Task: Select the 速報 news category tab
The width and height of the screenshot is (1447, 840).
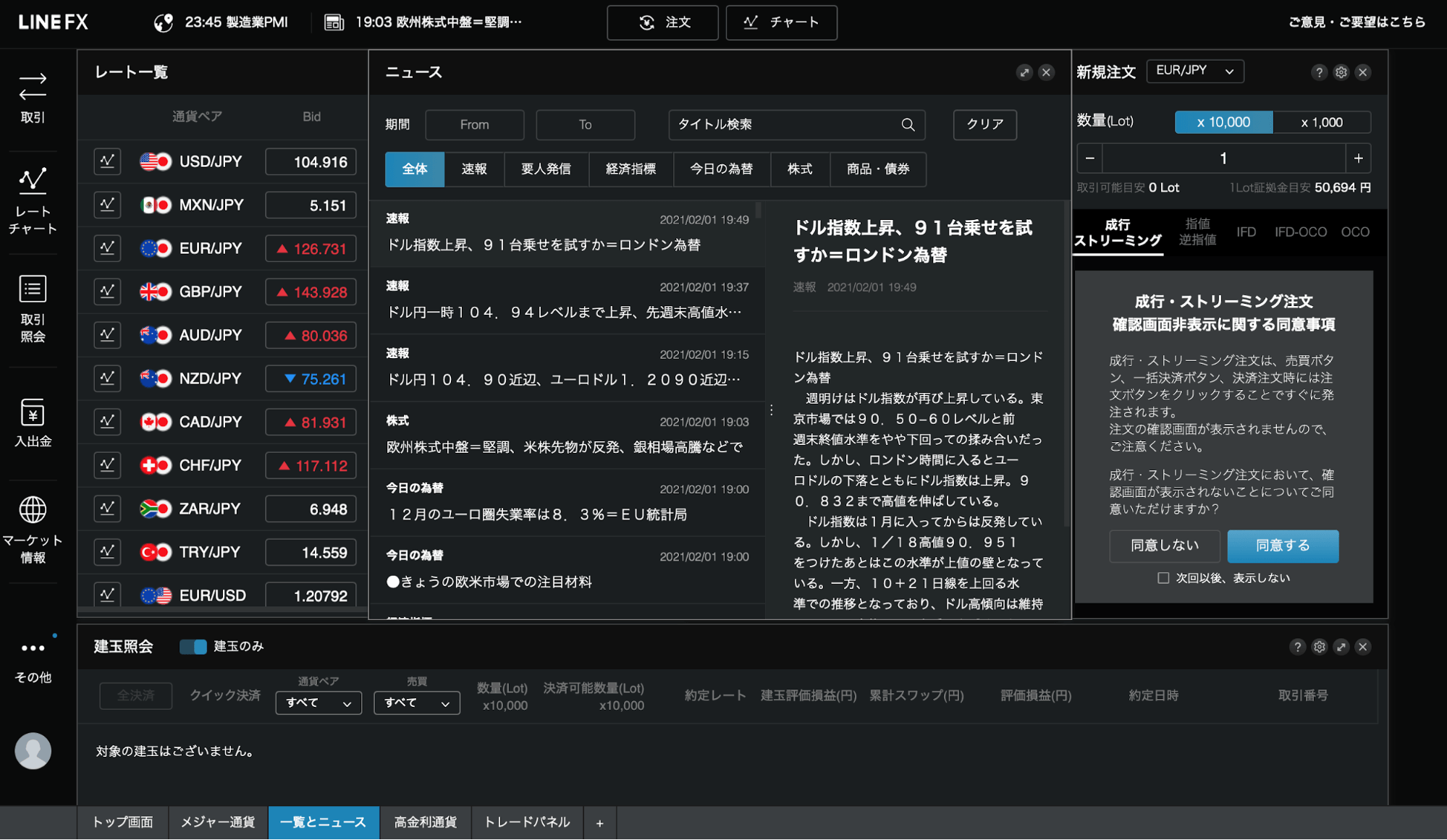Action: [474, 169]
